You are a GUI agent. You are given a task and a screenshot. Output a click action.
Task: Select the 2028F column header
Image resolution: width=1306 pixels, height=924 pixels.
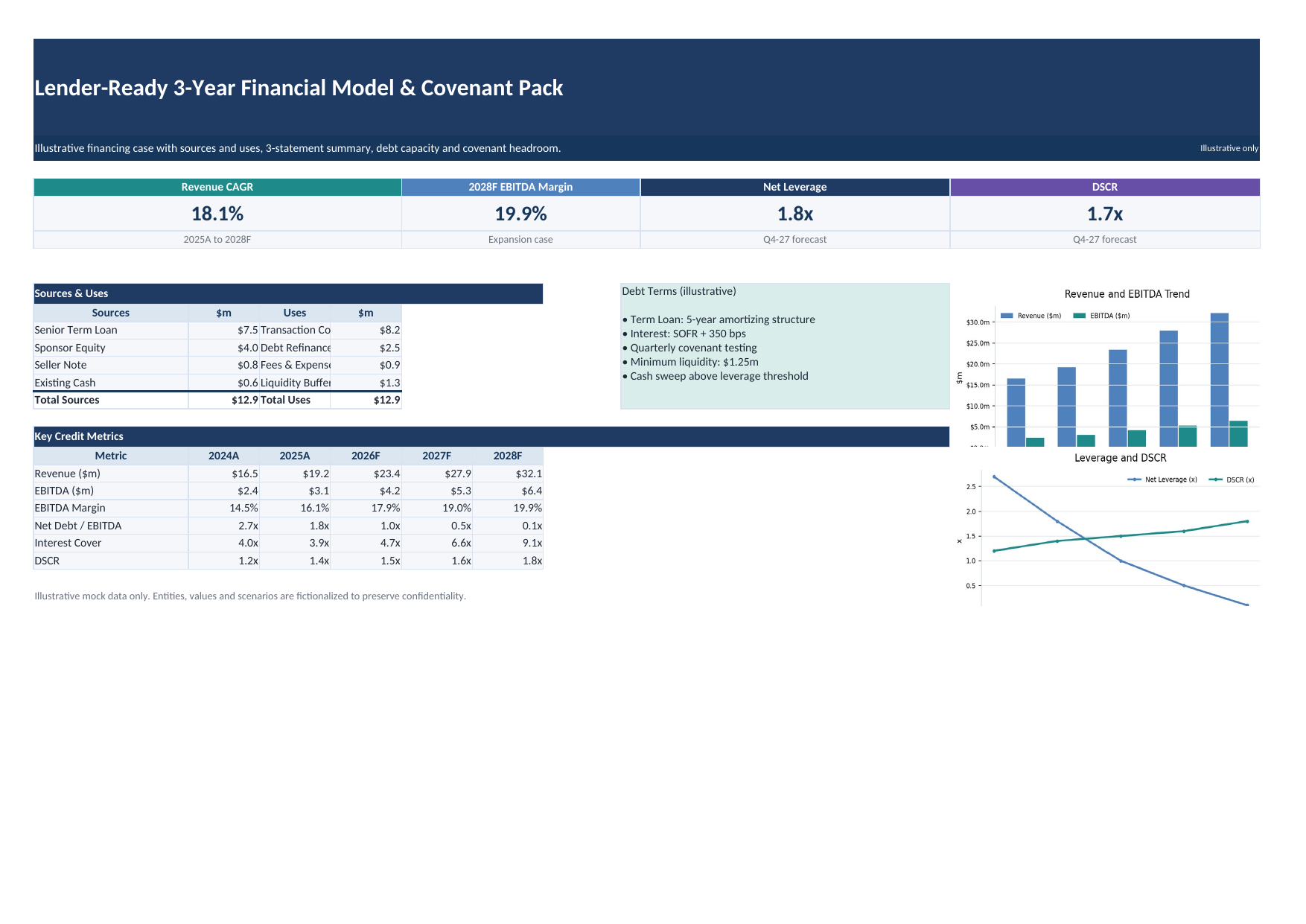click(x=508, y=456)
